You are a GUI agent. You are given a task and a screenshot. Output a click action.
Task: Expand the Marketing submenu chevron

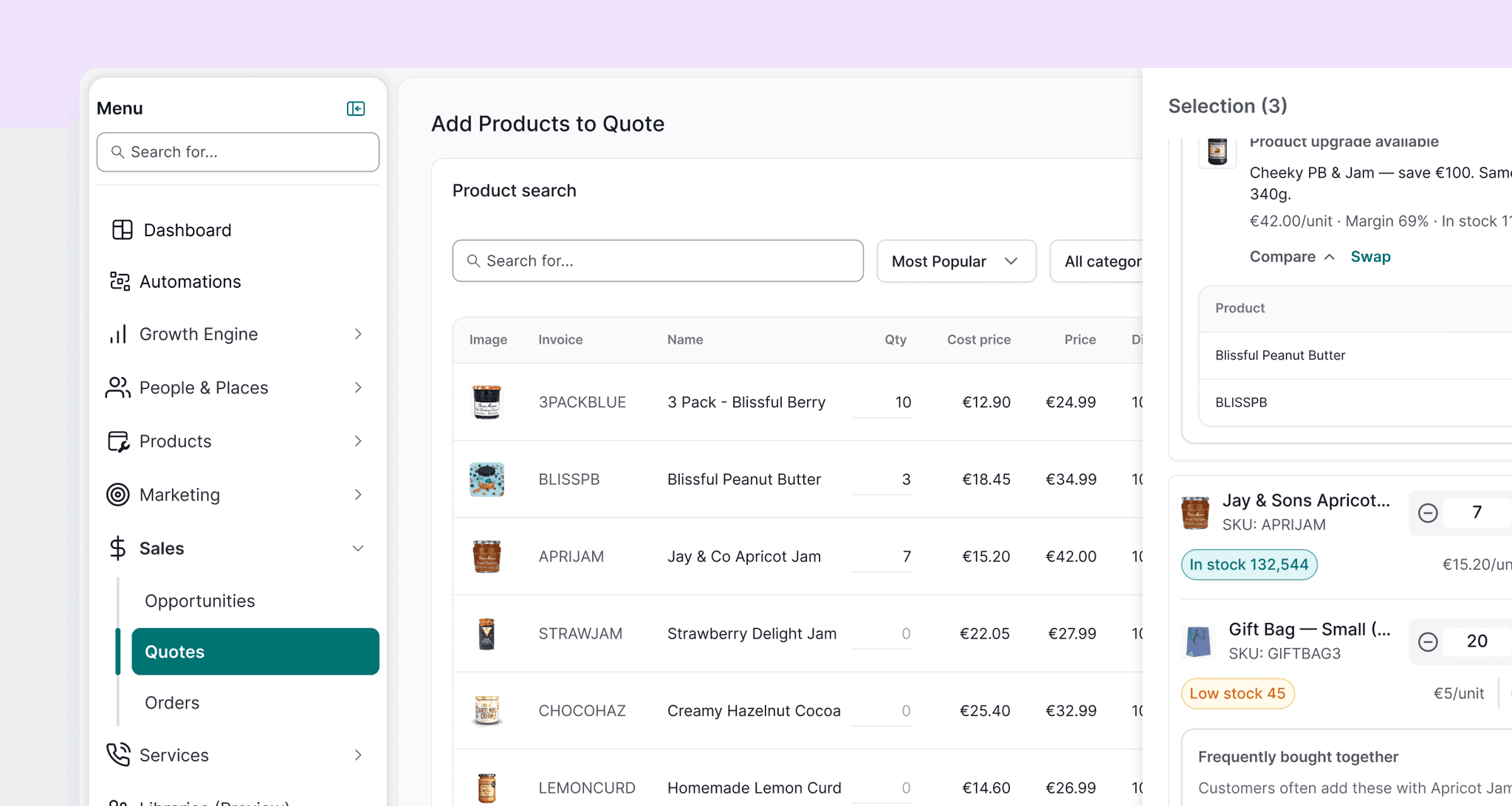point(358,495)
